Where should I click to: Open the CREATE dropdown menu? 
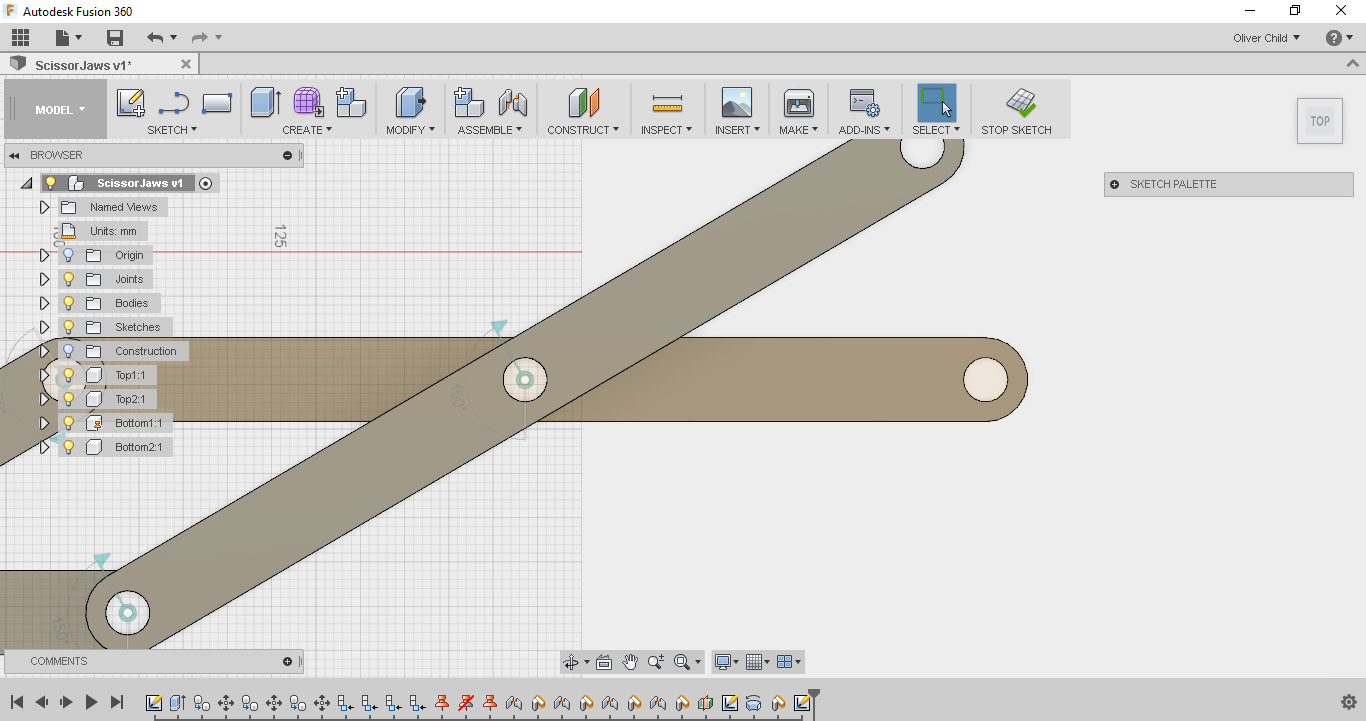306,130
